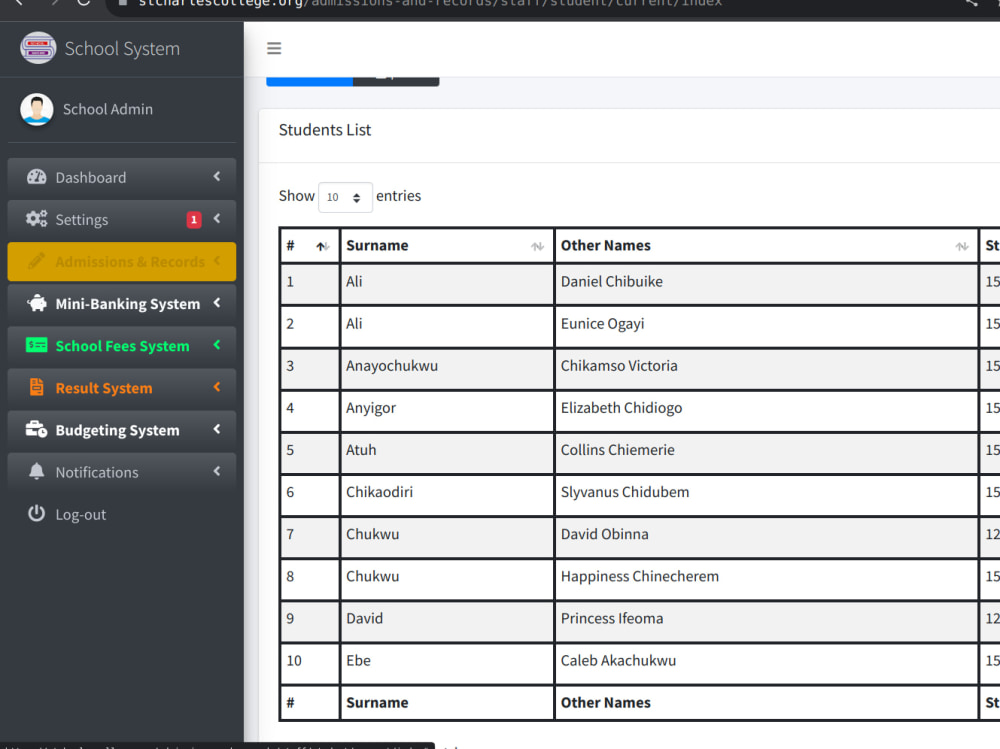The height and width of the screenshot is (749, 1000).
Task: Click the Notifications bell icon
Action: point(36,471)
